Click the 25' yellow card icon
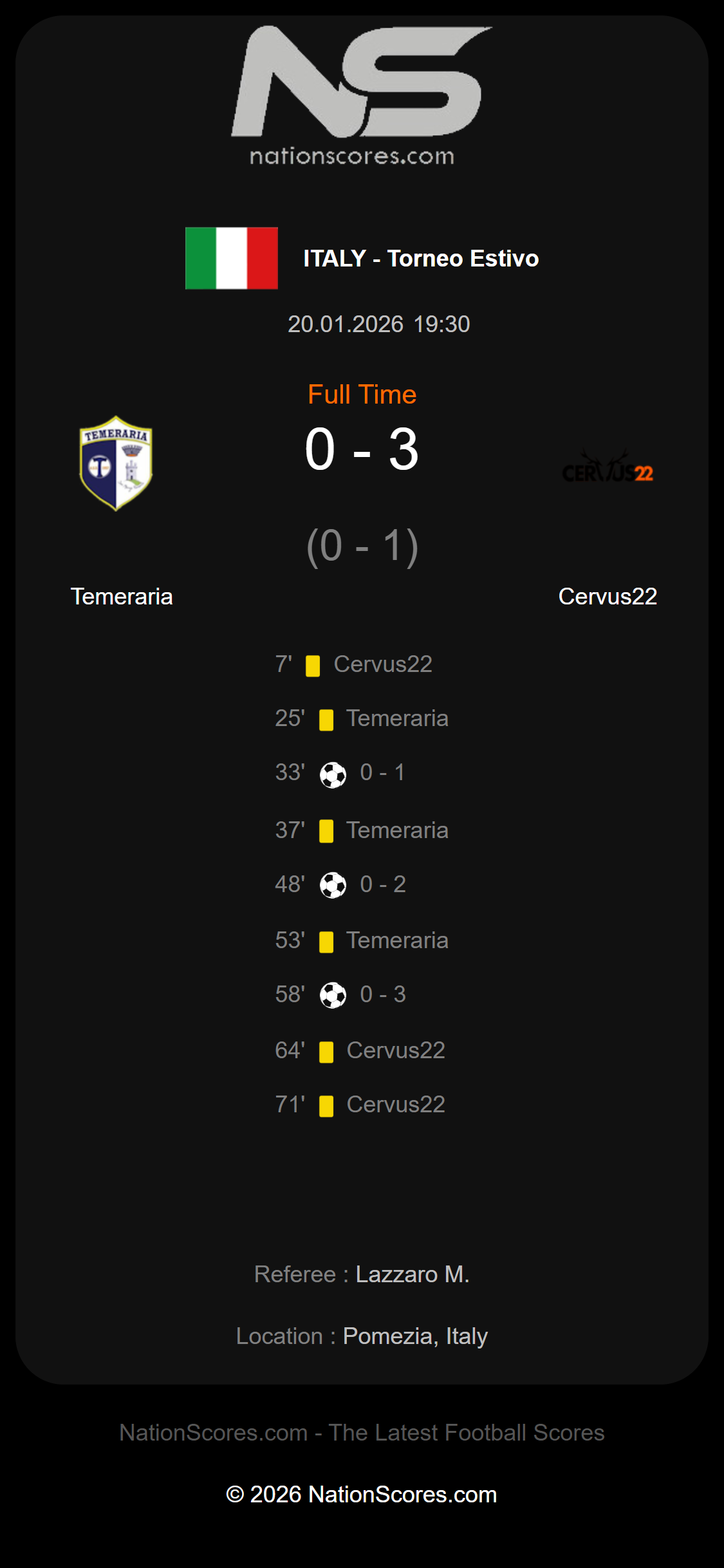Screen dimensions: 724x1568 [x=326, y=720]
